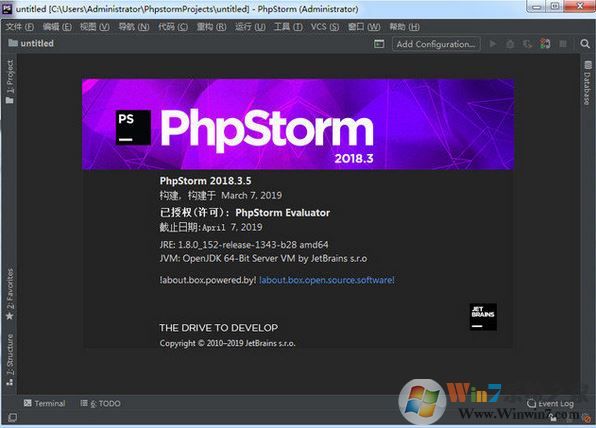Open the 重构 (R) menu
596x428 pixels.
211,27
